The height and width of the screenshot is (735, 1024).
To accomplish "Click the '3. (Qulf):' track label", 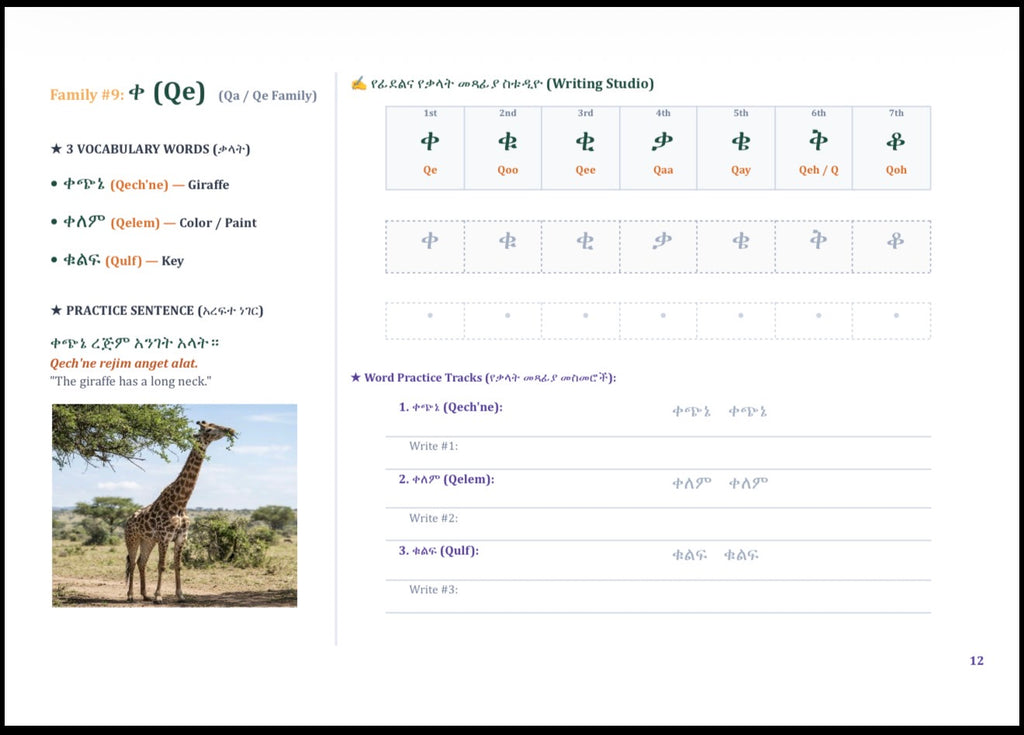I will (x=439, y=551).
